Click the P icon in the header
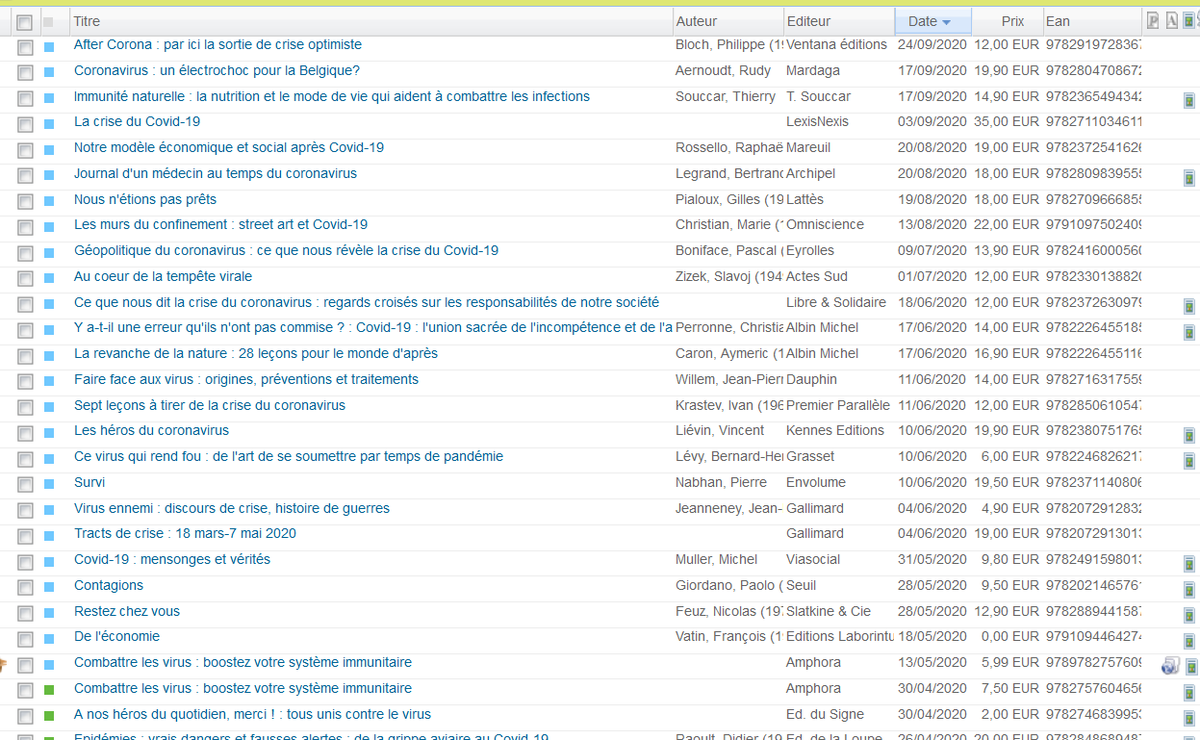This screenshot has width=1200, height=740. pos(1152,20)
